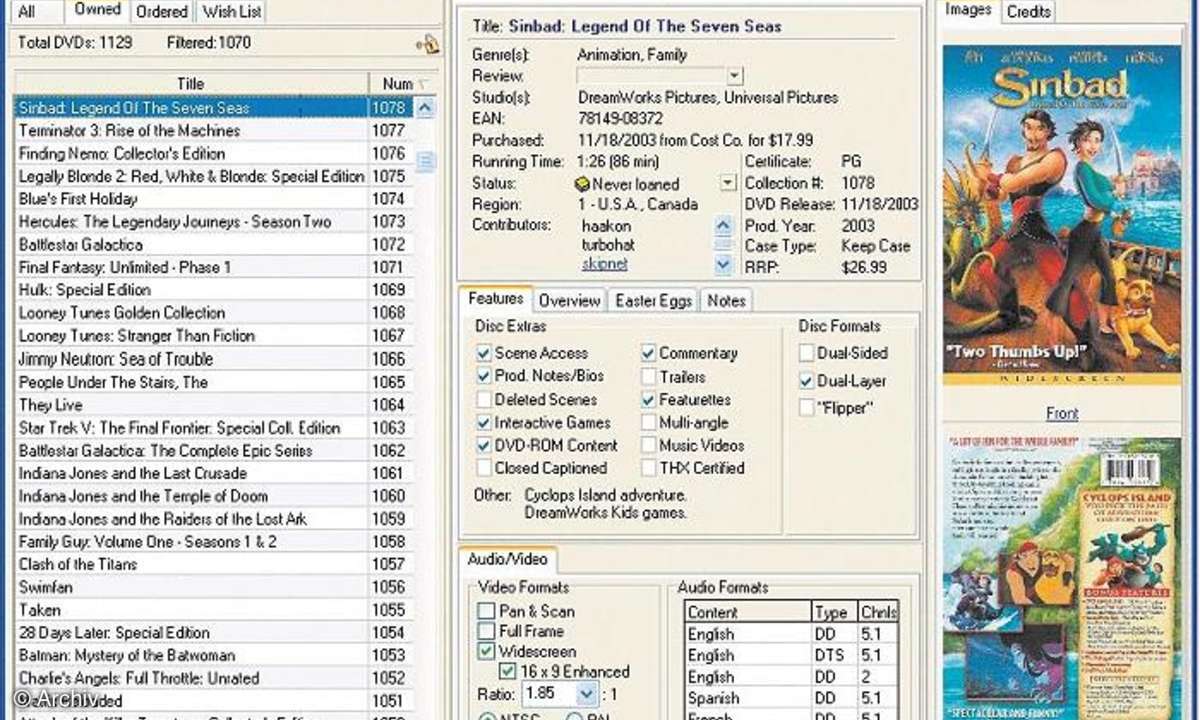The width and height of the screenshot is (1200, 720).
Task: Select Looney Tunes Golden Collection
Action: [x=214, y=313]
